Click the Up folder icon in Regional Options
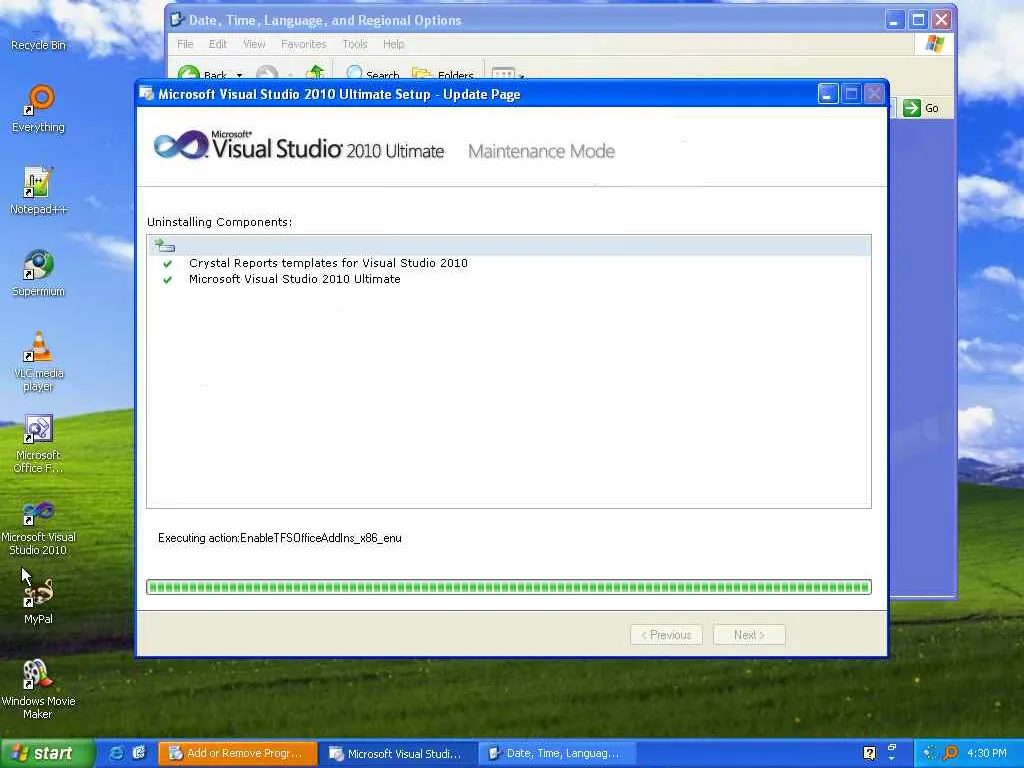1024x768 pixels. (x=315, y=72)
